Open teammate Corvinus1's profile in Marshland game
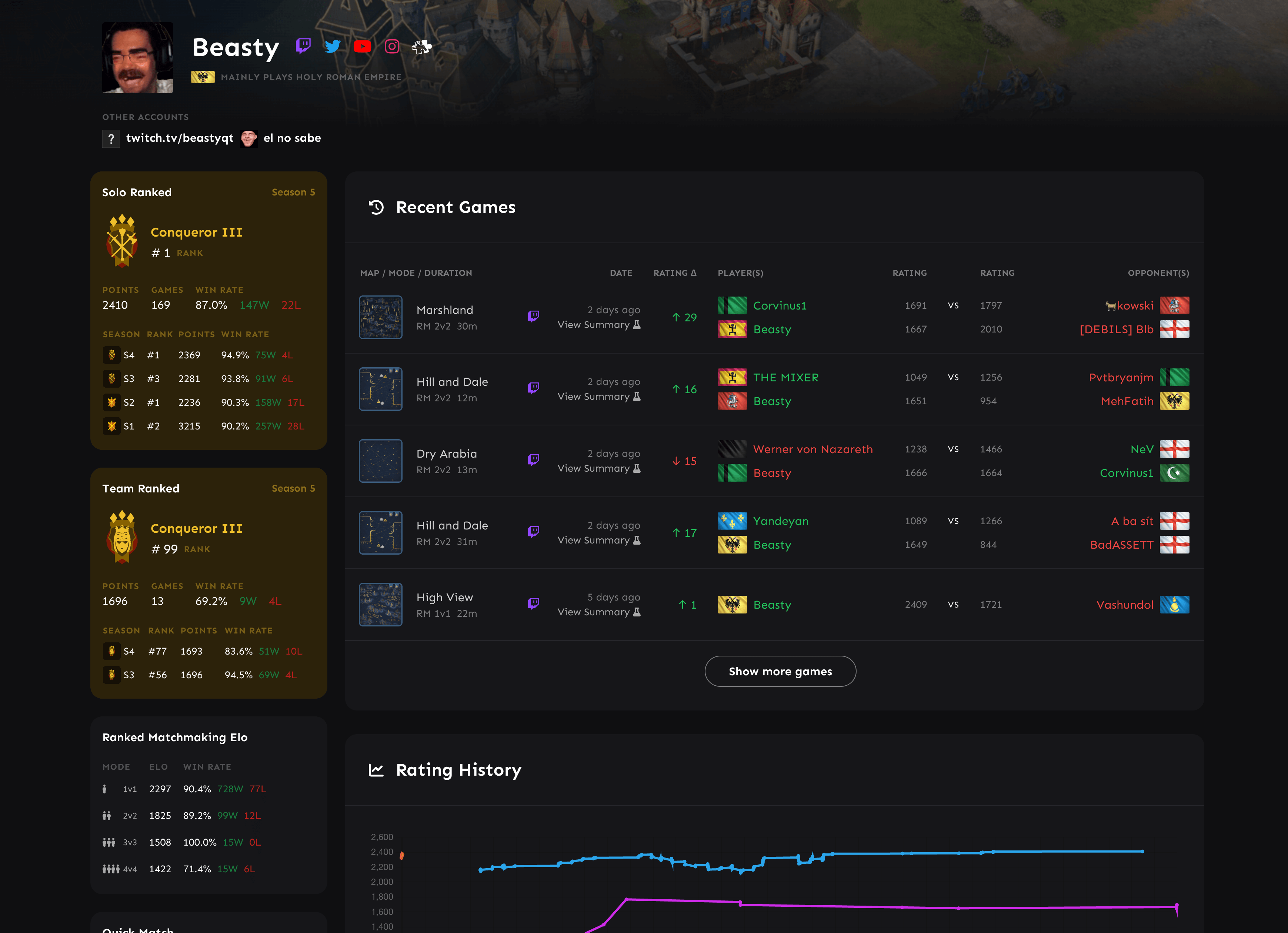 (779, 305)
